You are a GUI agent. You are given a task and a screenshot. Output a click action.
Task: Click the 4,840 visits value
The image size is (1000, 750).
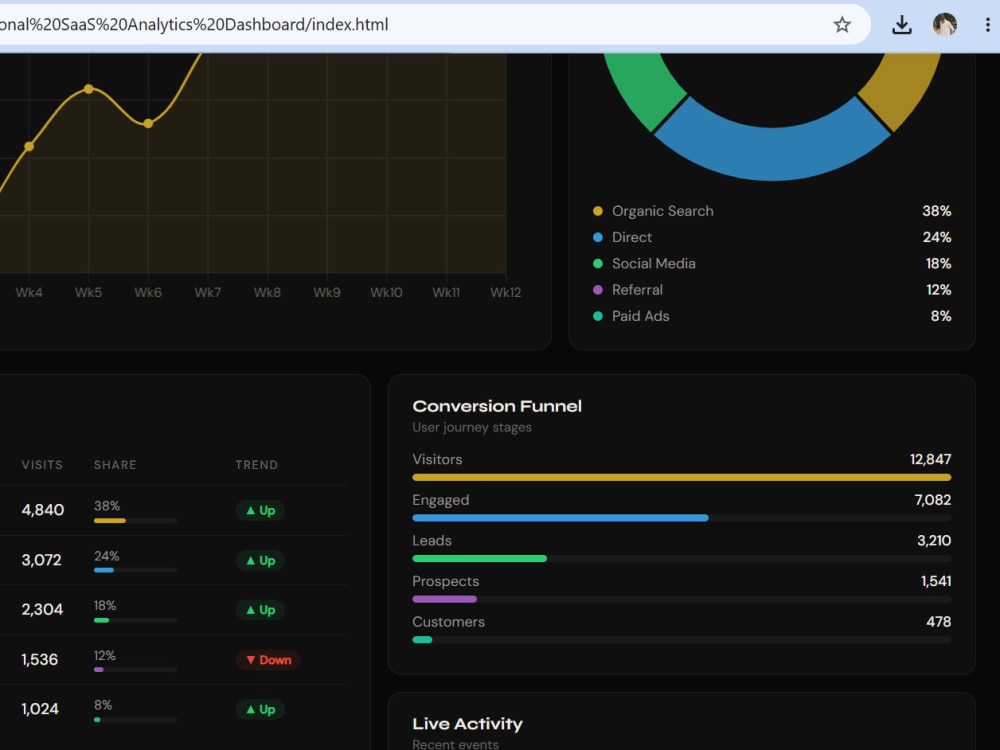point(43,510)
